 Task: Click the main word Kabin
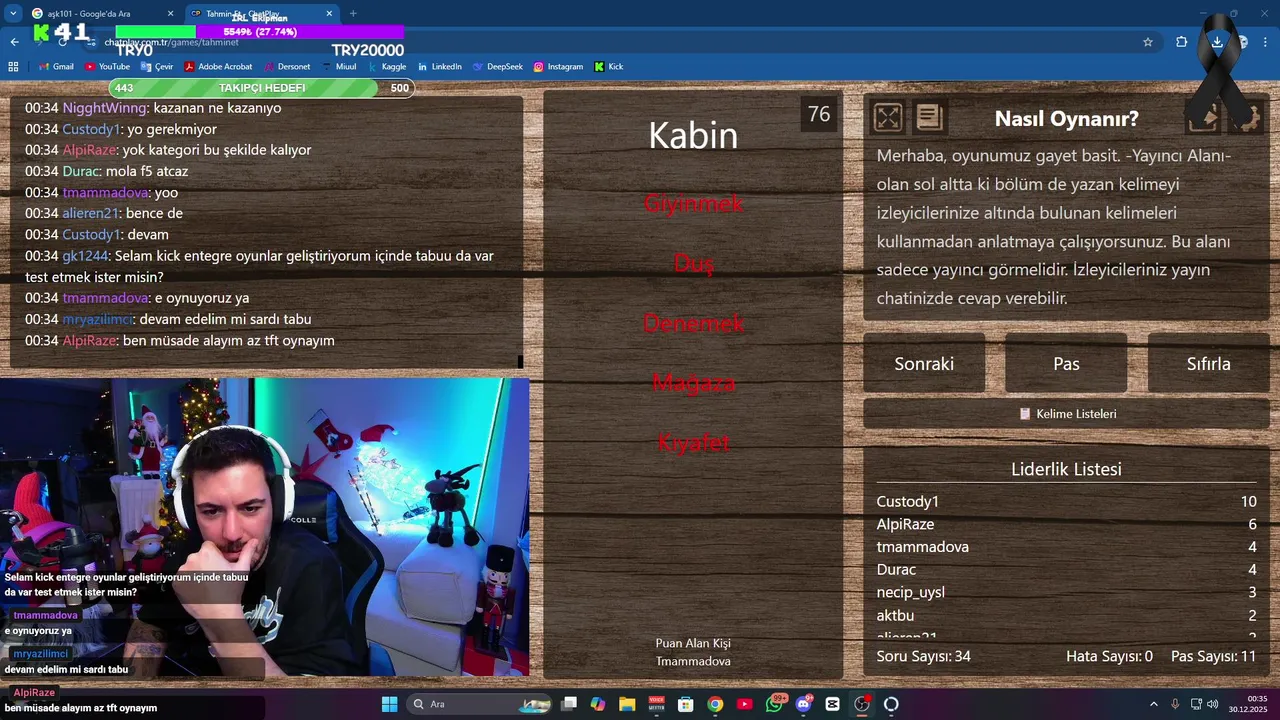coord(693,135)
